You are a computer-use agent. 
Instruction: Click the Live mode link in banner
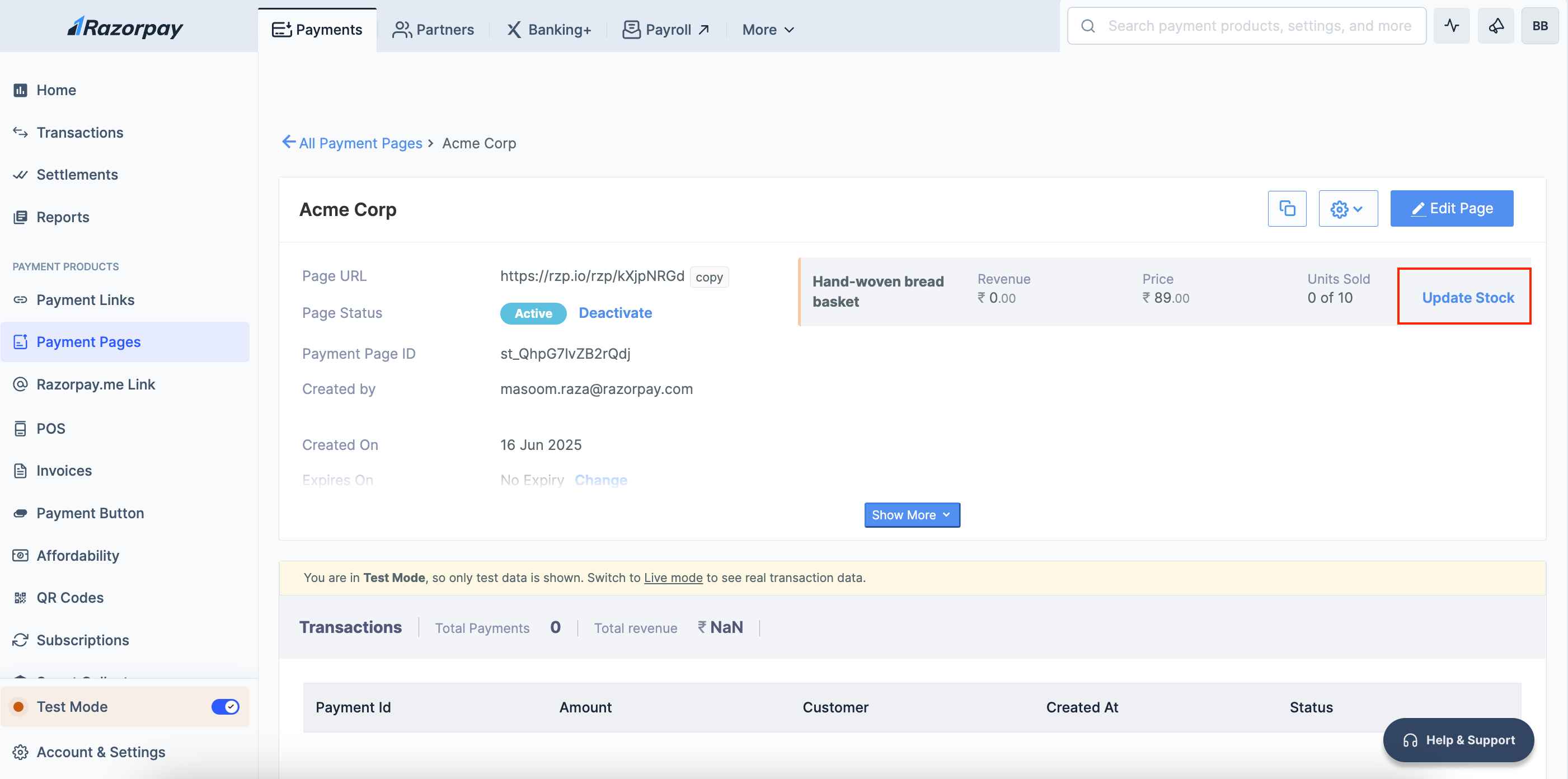[673, 578]
